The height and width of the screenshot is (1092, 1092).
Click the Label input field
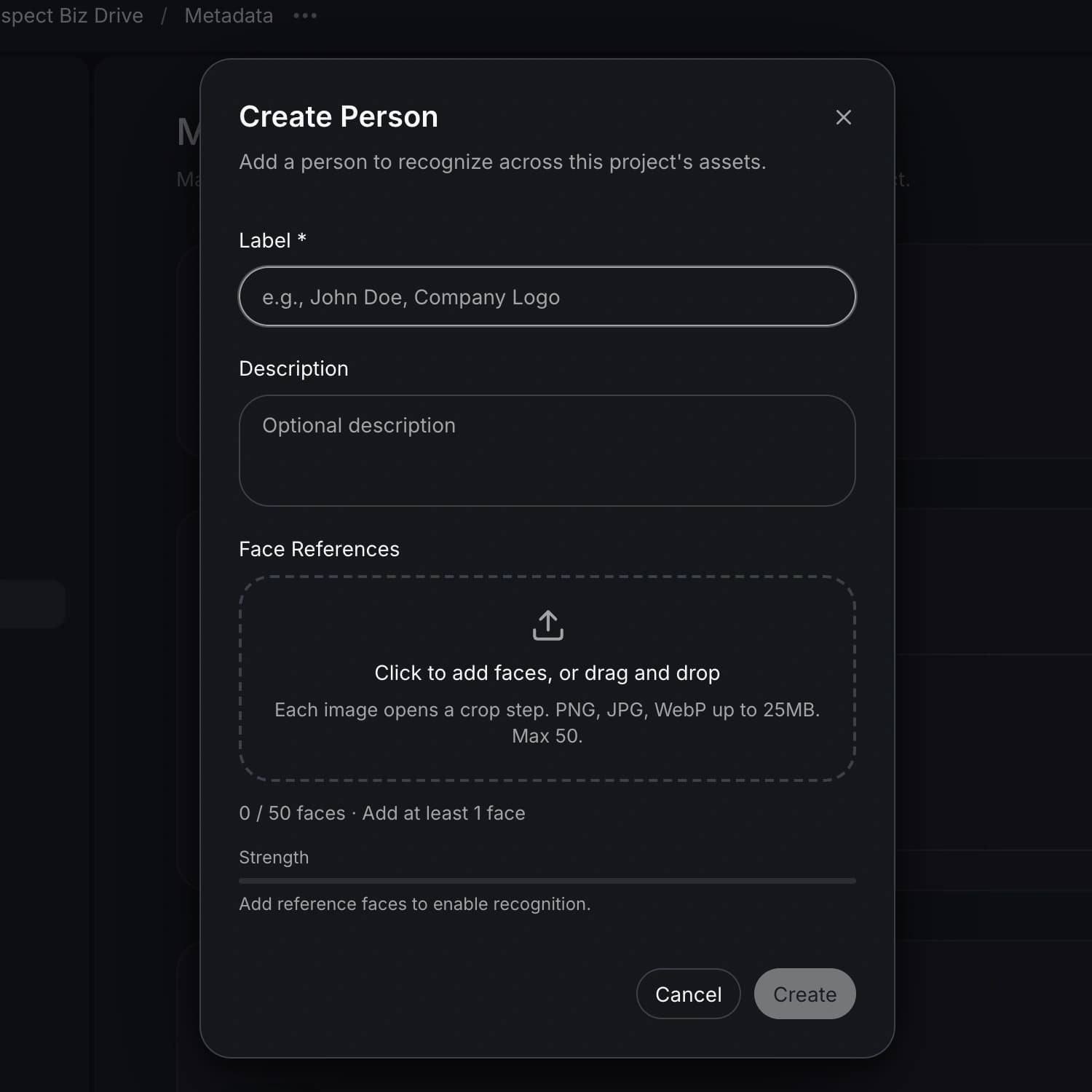547,297
